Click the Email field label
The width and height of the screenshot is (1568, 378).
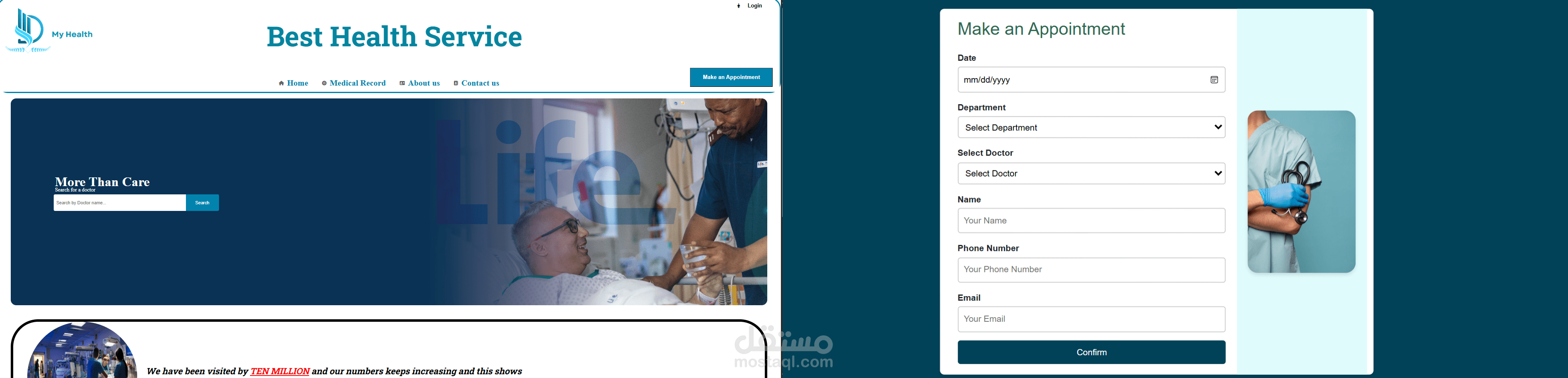tap(969, 297)
